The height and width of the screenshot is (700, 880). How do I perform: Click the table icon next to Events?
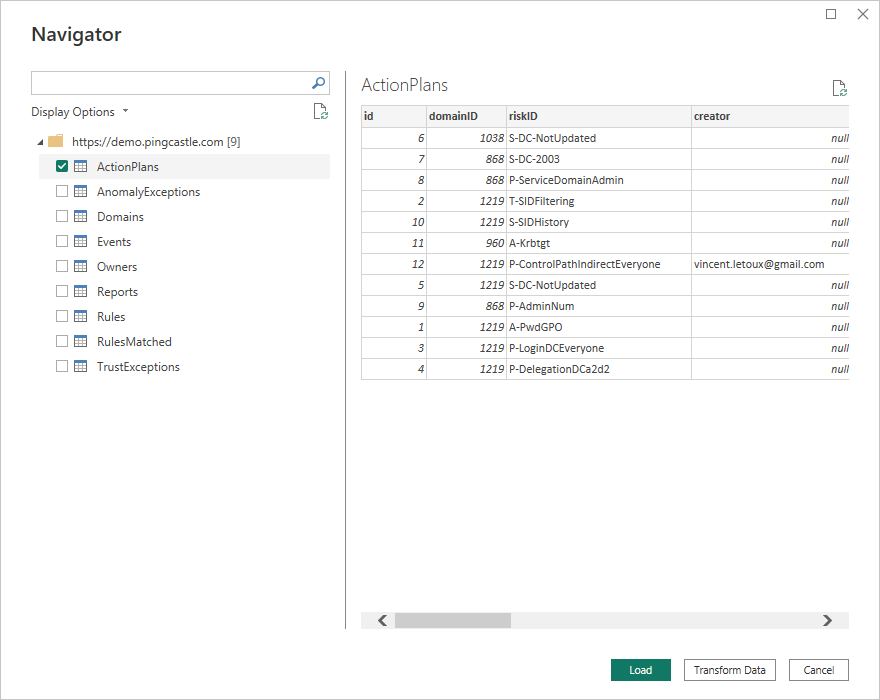point(81,242)
